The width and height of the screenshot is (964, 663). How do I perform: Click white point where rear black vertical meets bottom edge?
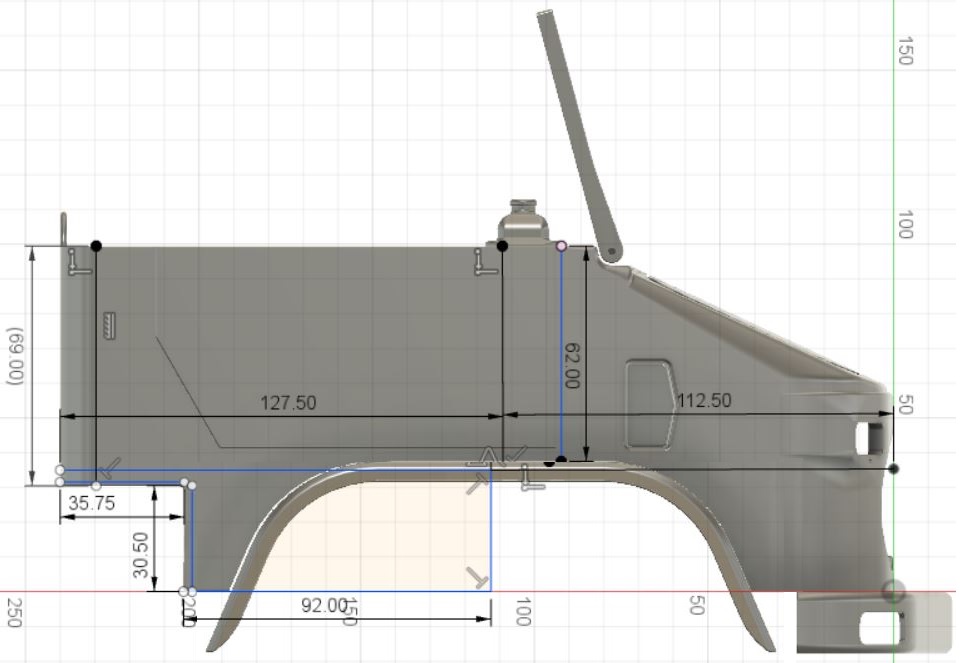(97, 485)
